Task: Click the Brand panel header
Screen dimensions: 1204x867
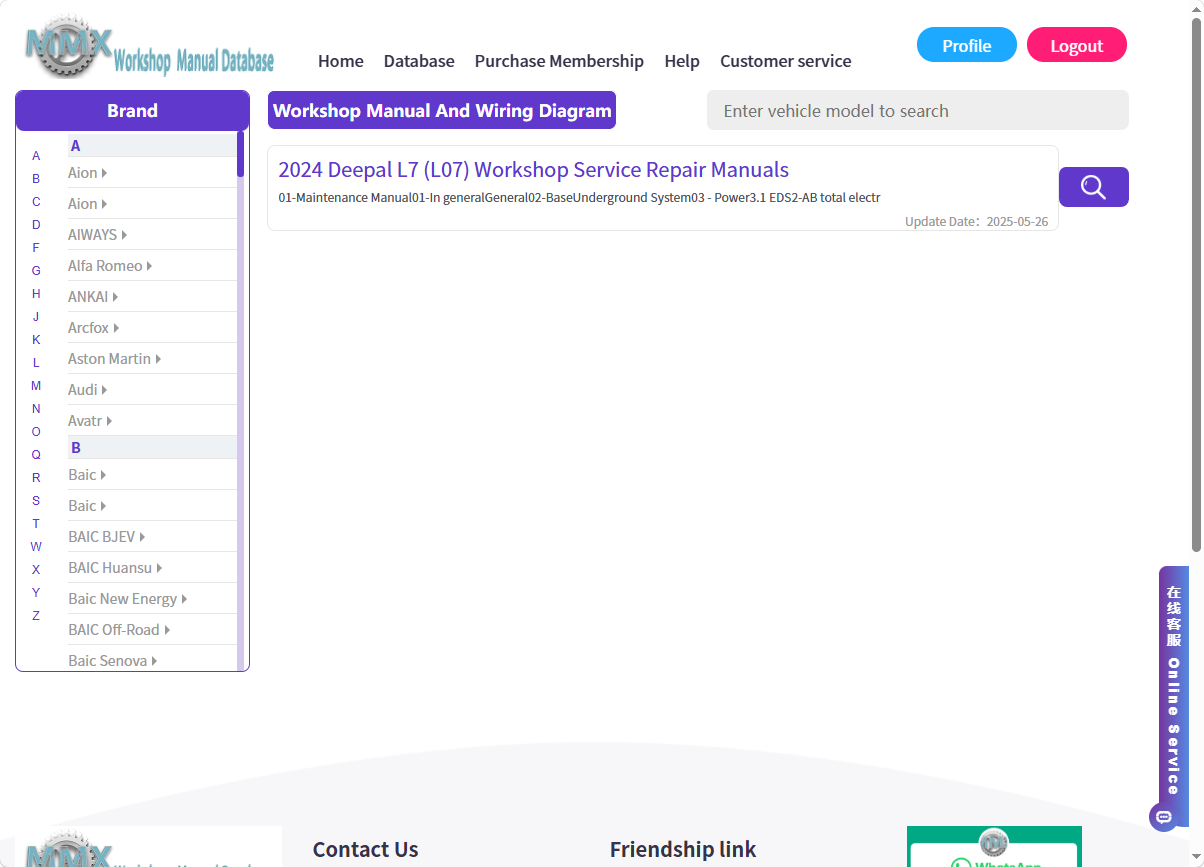Action: [132, 110]
